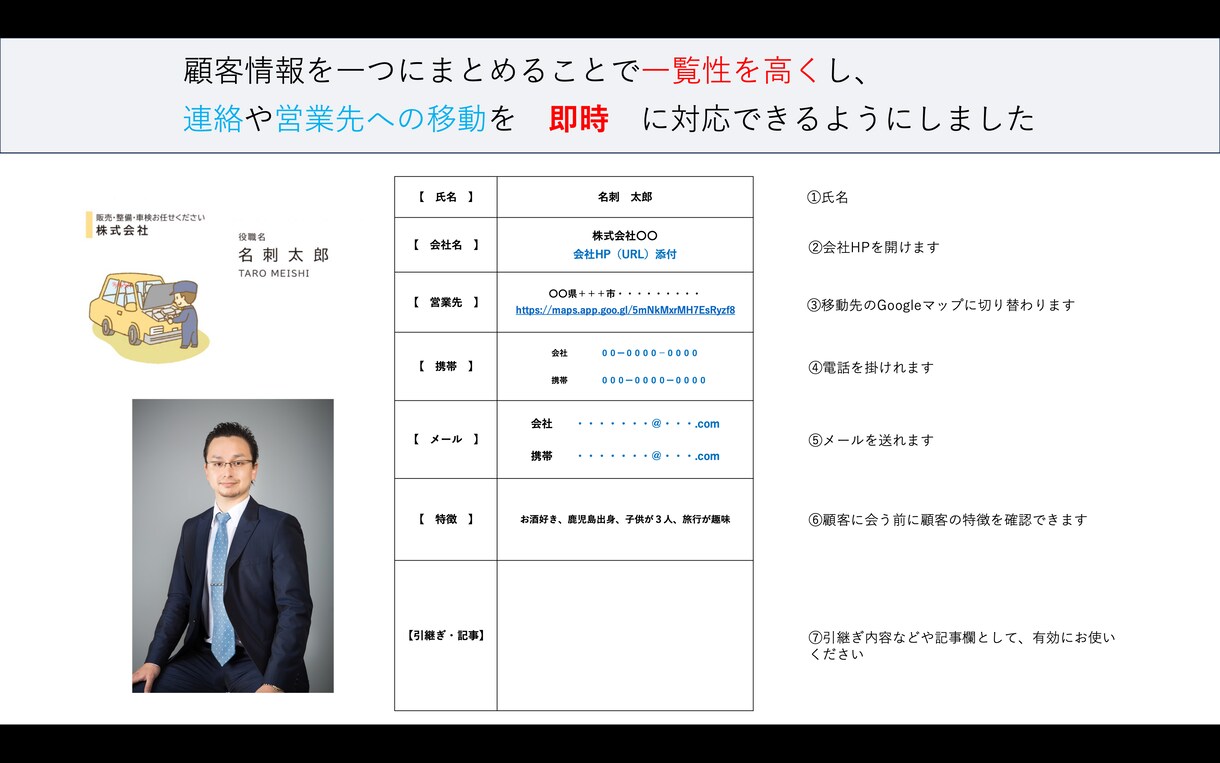Click the blue 連絡 headline word
This screenshot has width=1220, height=763.
pos(213,119)
